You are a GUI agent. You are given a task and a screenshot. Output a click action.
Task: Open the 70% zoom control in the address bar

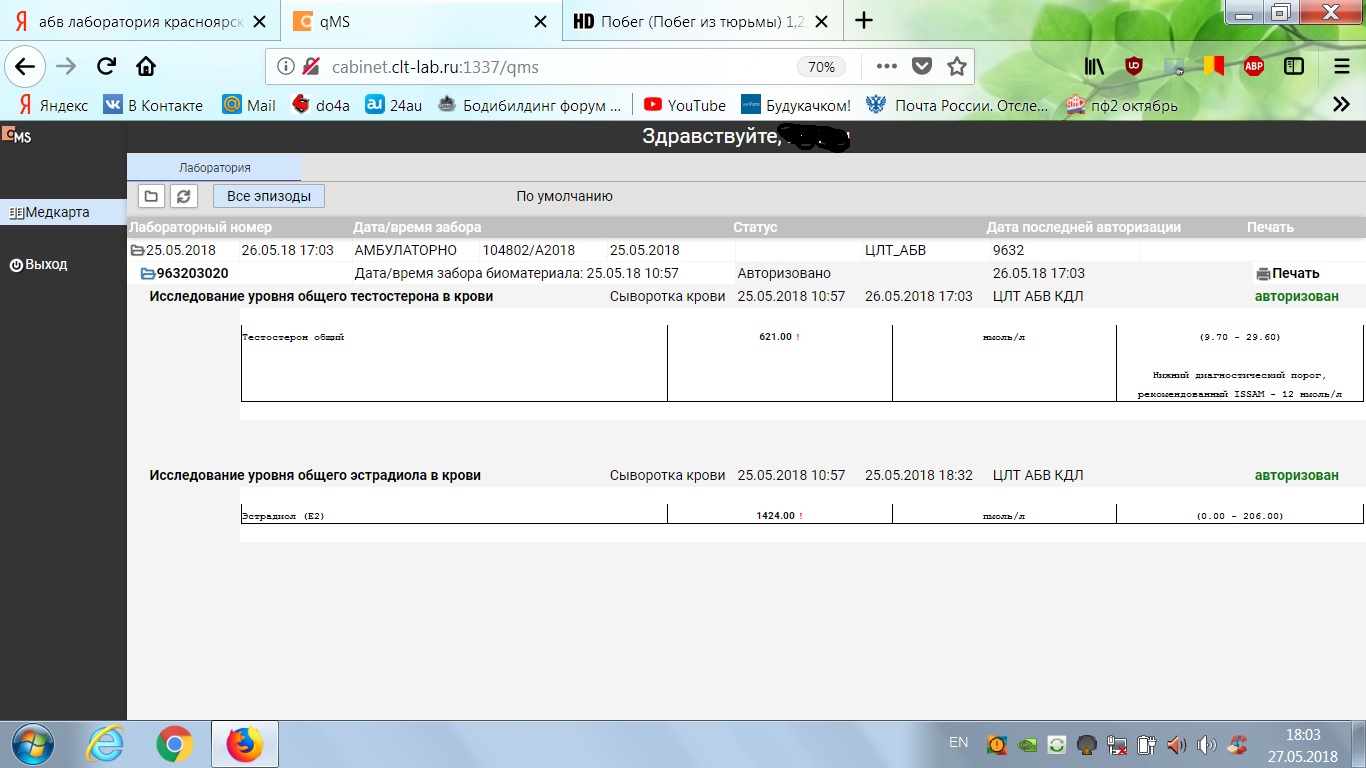coord(821,67)
